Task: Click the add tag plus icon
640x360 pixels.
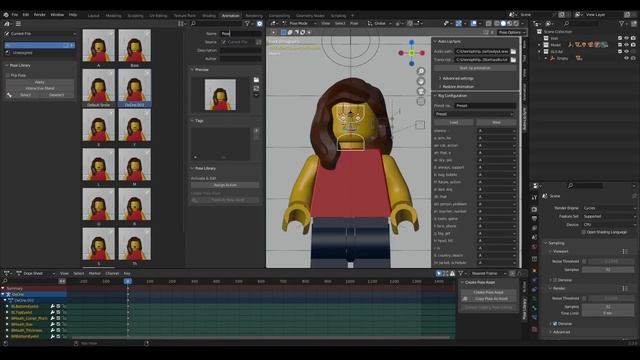Action: point(256,131)
